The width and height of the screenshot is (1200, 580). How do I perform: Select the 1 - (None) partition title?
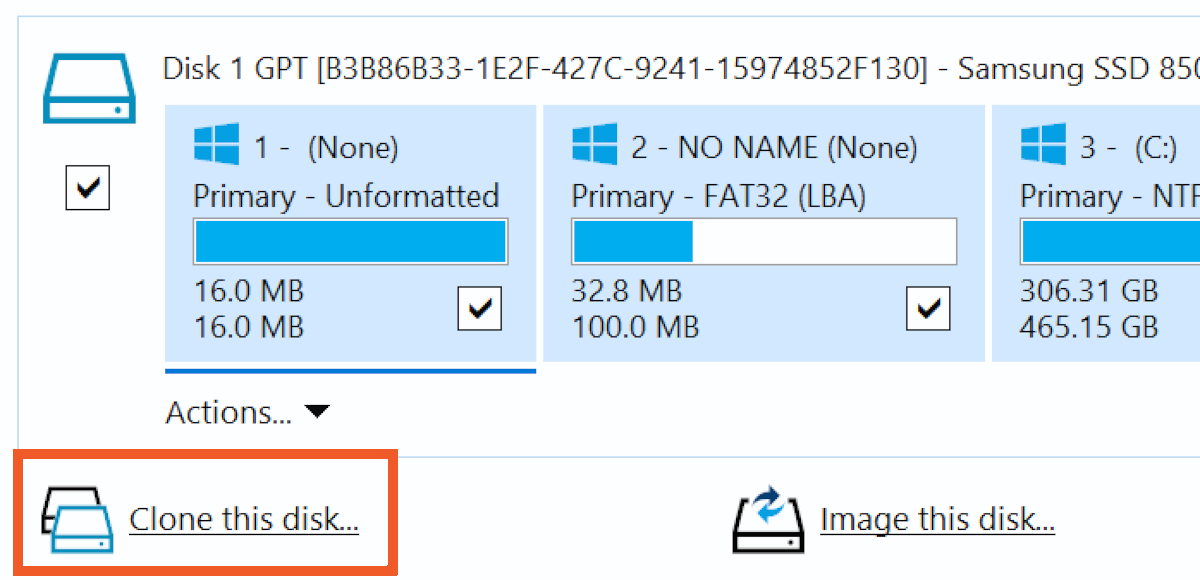[x=326, y=149]
